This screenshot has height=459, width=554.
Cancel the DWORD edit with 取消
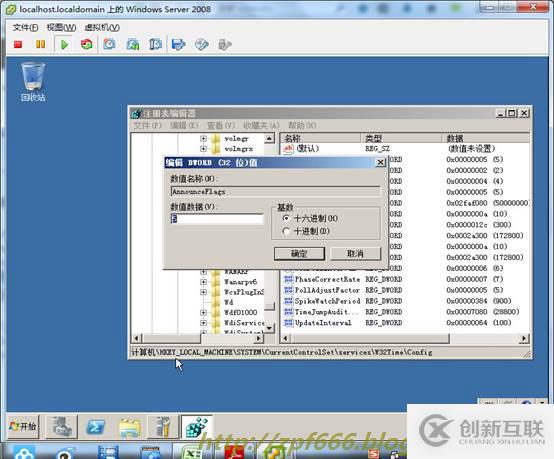(x=355, y=254)
